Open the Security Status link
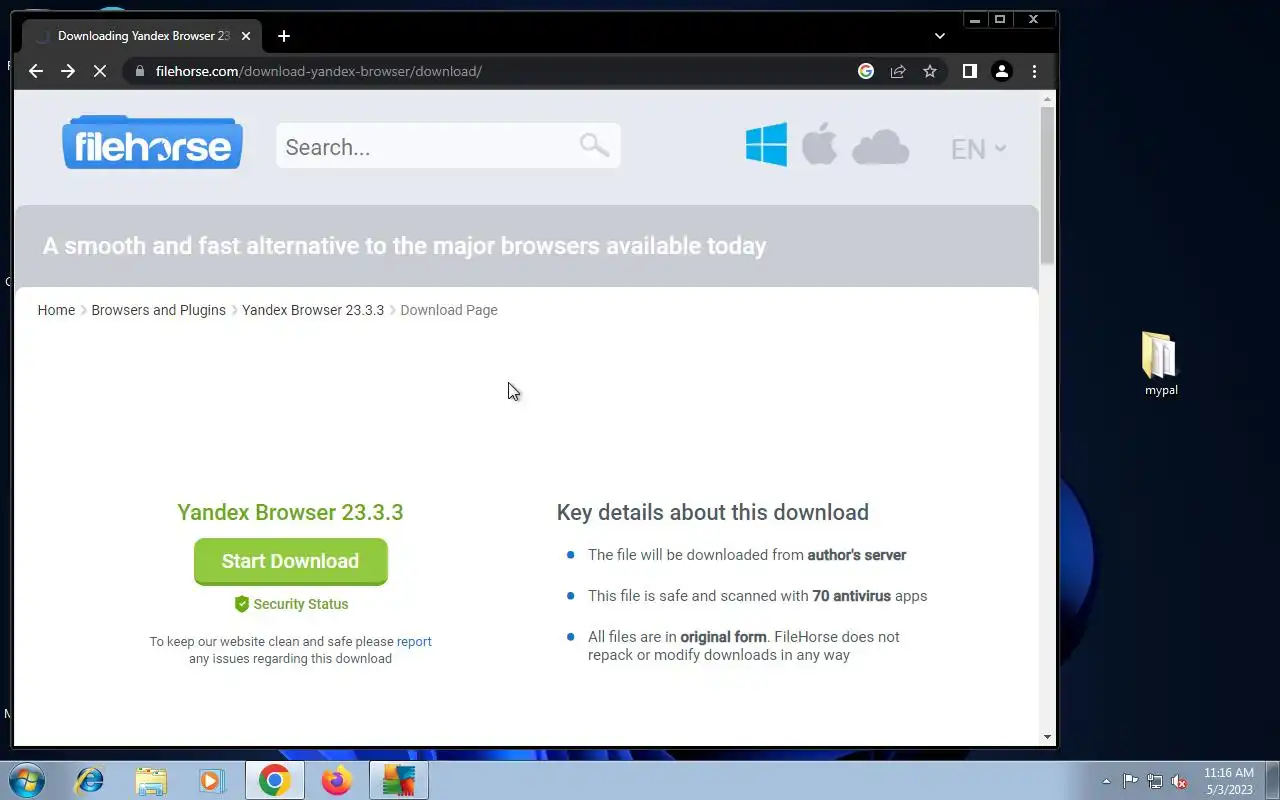This screenshot has width=1280, height=800. [301, 604]
